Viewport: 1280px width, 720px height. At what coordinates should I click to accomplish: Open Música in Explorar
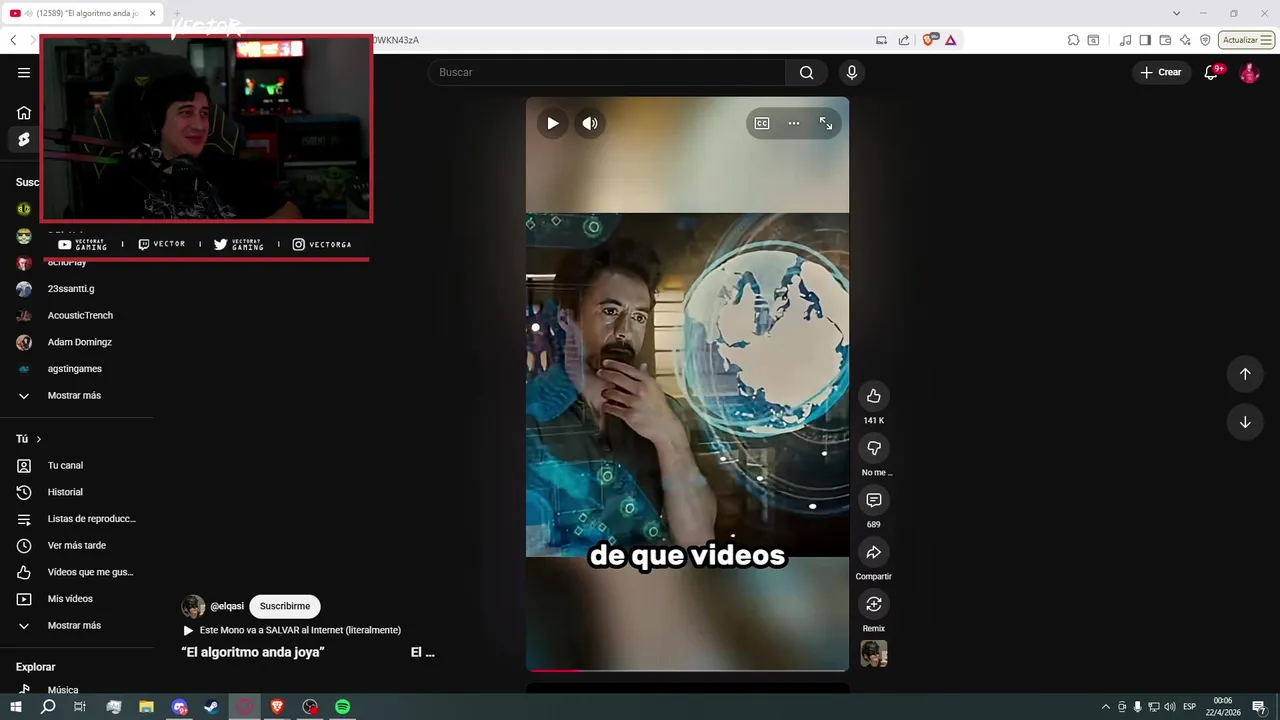[62, 690]
